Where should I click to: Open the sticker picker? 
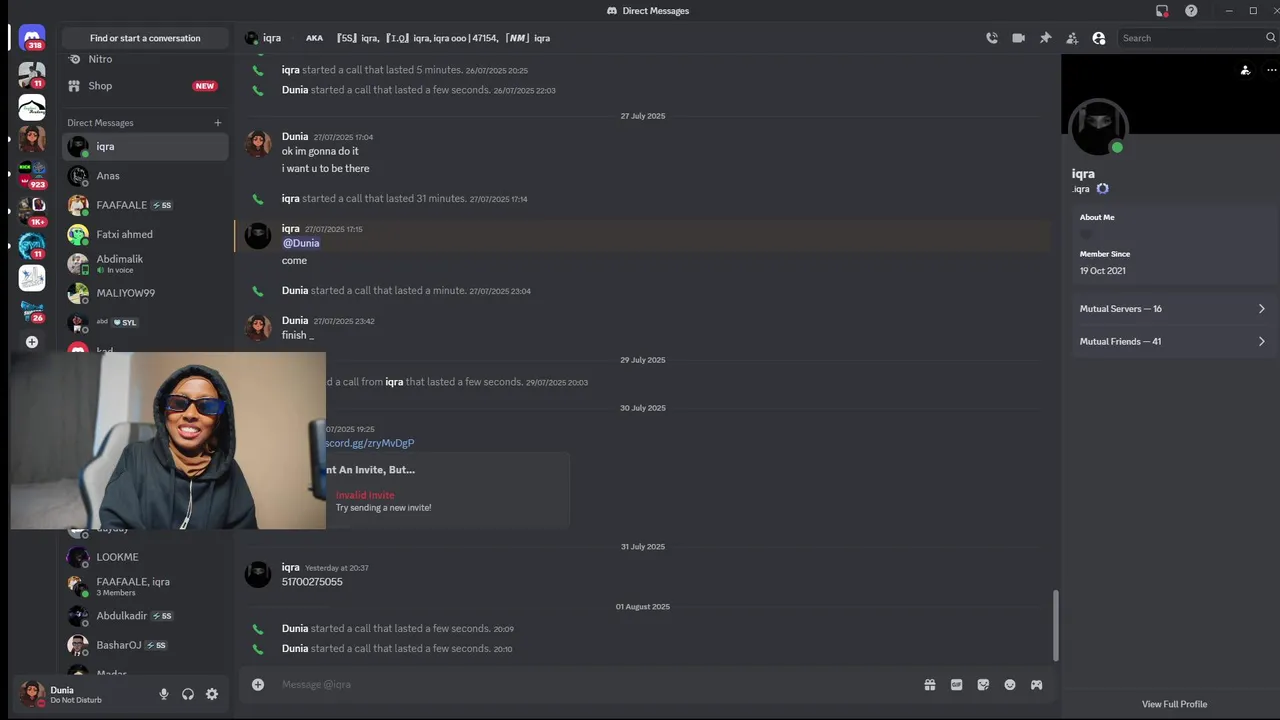tap(983, 685)
